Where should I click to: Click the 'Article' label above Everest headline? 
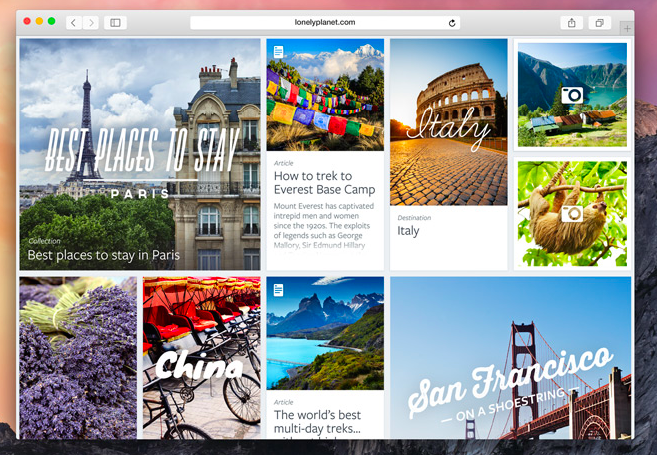click(x=284, y=163)
